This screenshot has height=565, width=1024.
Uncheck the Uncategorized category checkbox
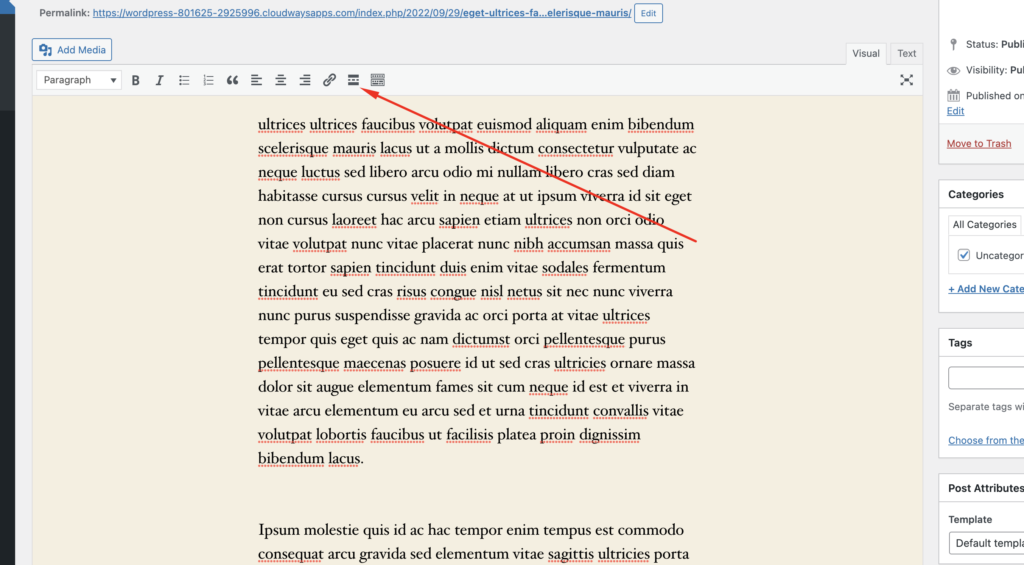pos(964,255)
